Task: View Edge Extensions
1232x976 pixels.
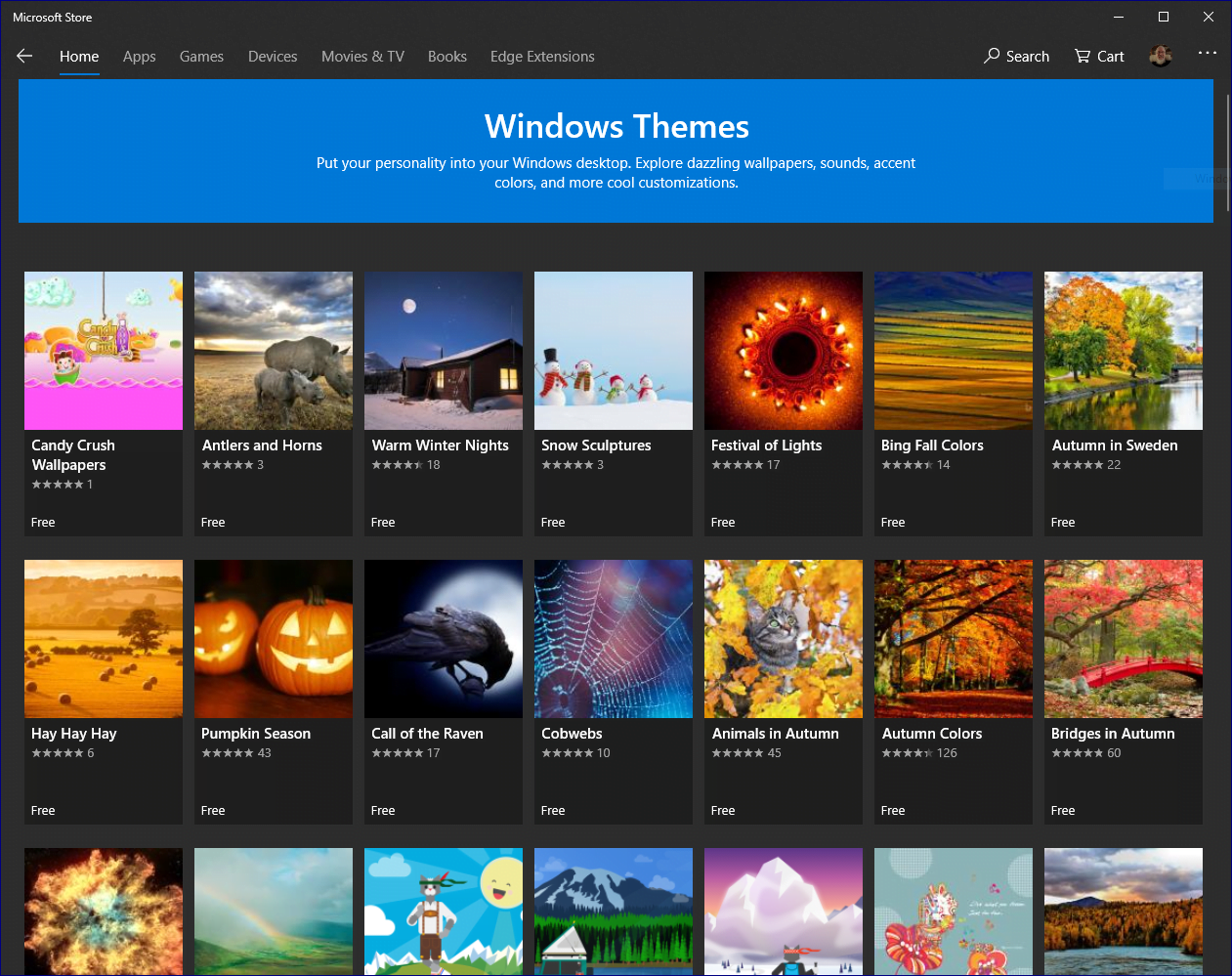Action: [541, 57]
